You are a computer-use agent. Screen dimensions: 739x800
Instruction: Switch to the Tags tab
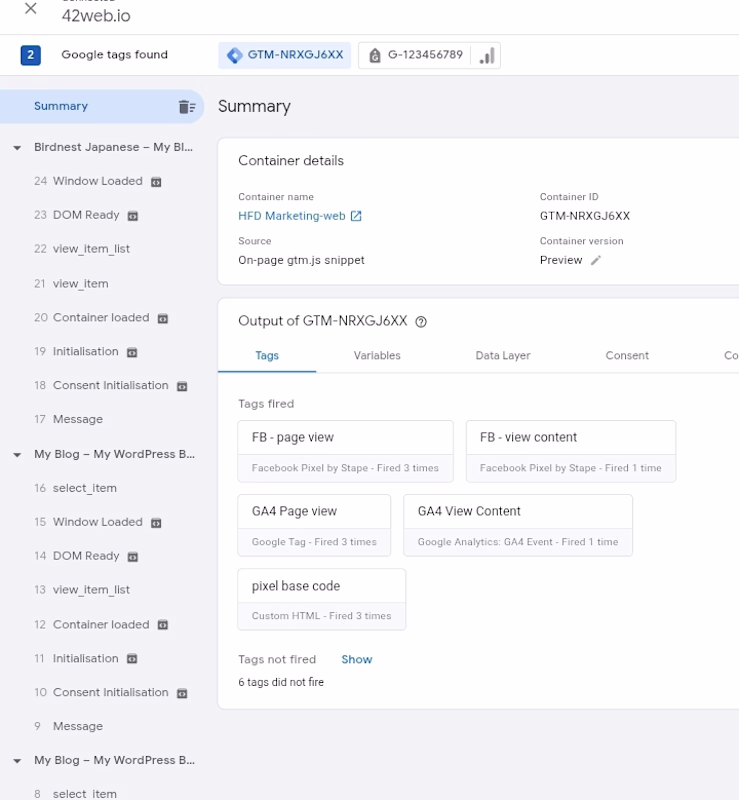267,356
